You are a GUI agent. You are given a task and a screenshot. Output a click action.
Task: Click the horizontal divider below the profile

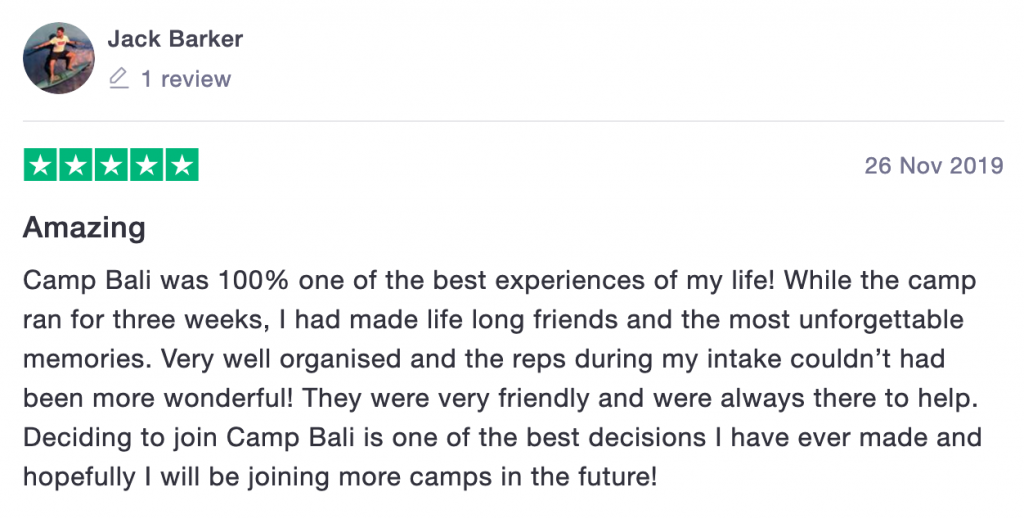pyautogui.click(x=513, y=121)
